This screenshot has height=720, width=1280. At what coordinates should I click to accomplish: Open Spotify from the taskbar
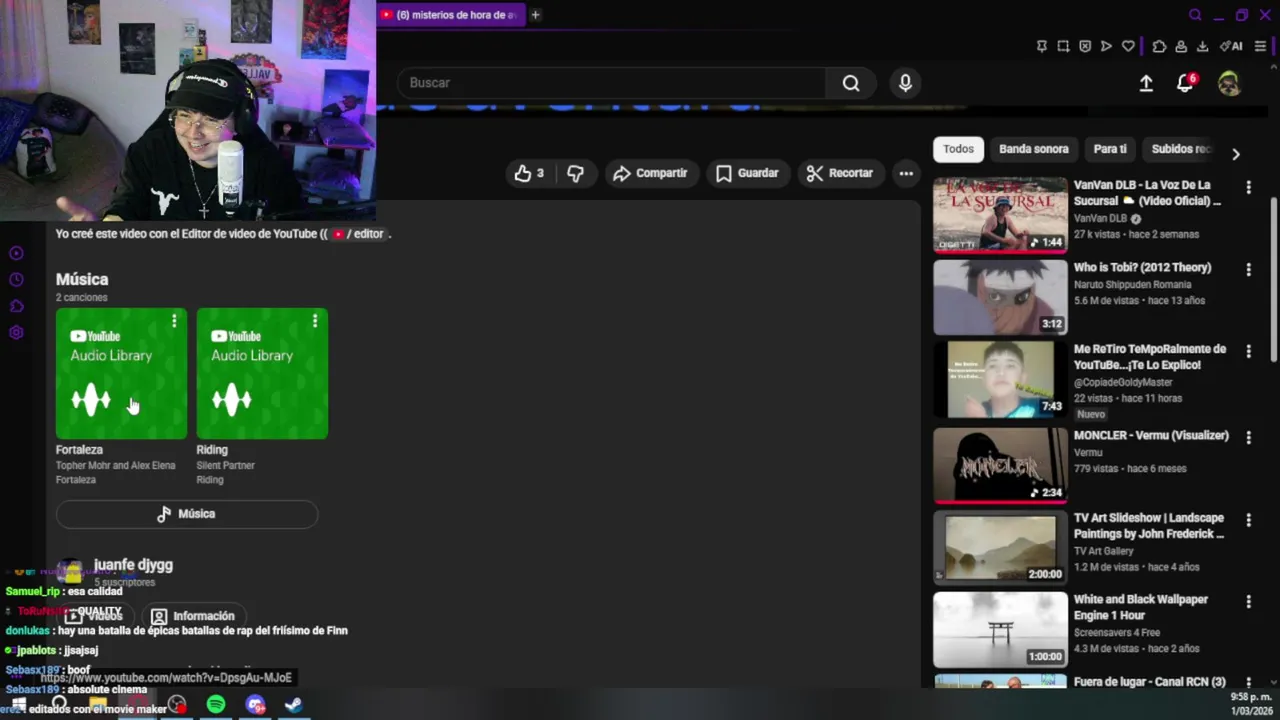click(216, 704)
